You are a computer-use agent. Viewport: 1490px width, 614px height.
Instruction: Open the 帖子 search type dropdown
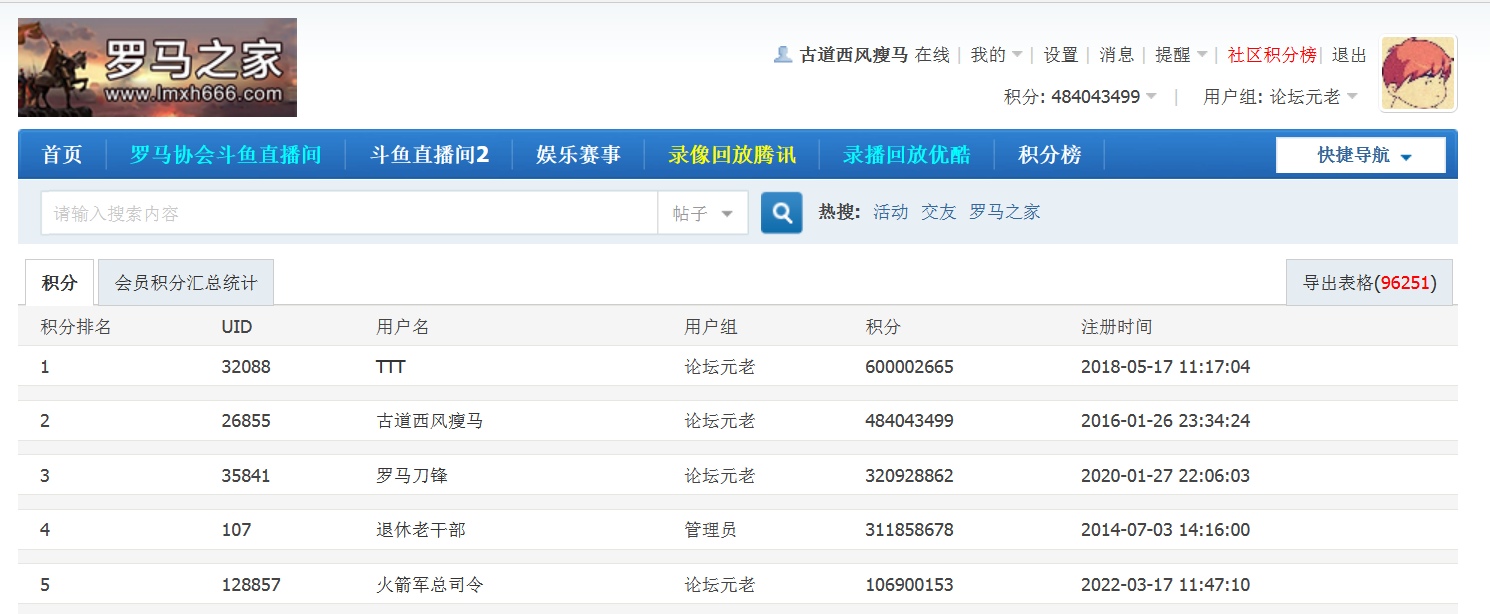[x=703, y=212]
